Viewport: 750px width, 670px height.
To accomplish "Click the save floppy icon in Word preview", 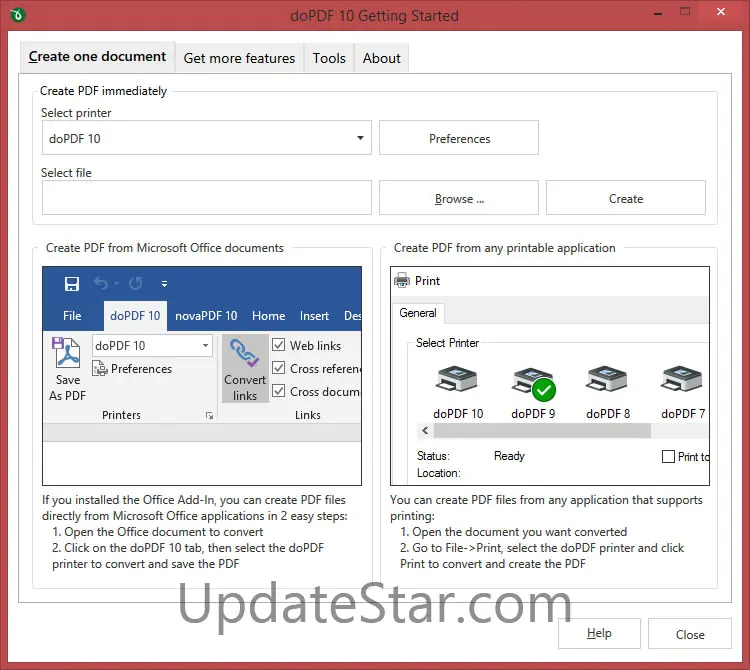I will [72, 284].
